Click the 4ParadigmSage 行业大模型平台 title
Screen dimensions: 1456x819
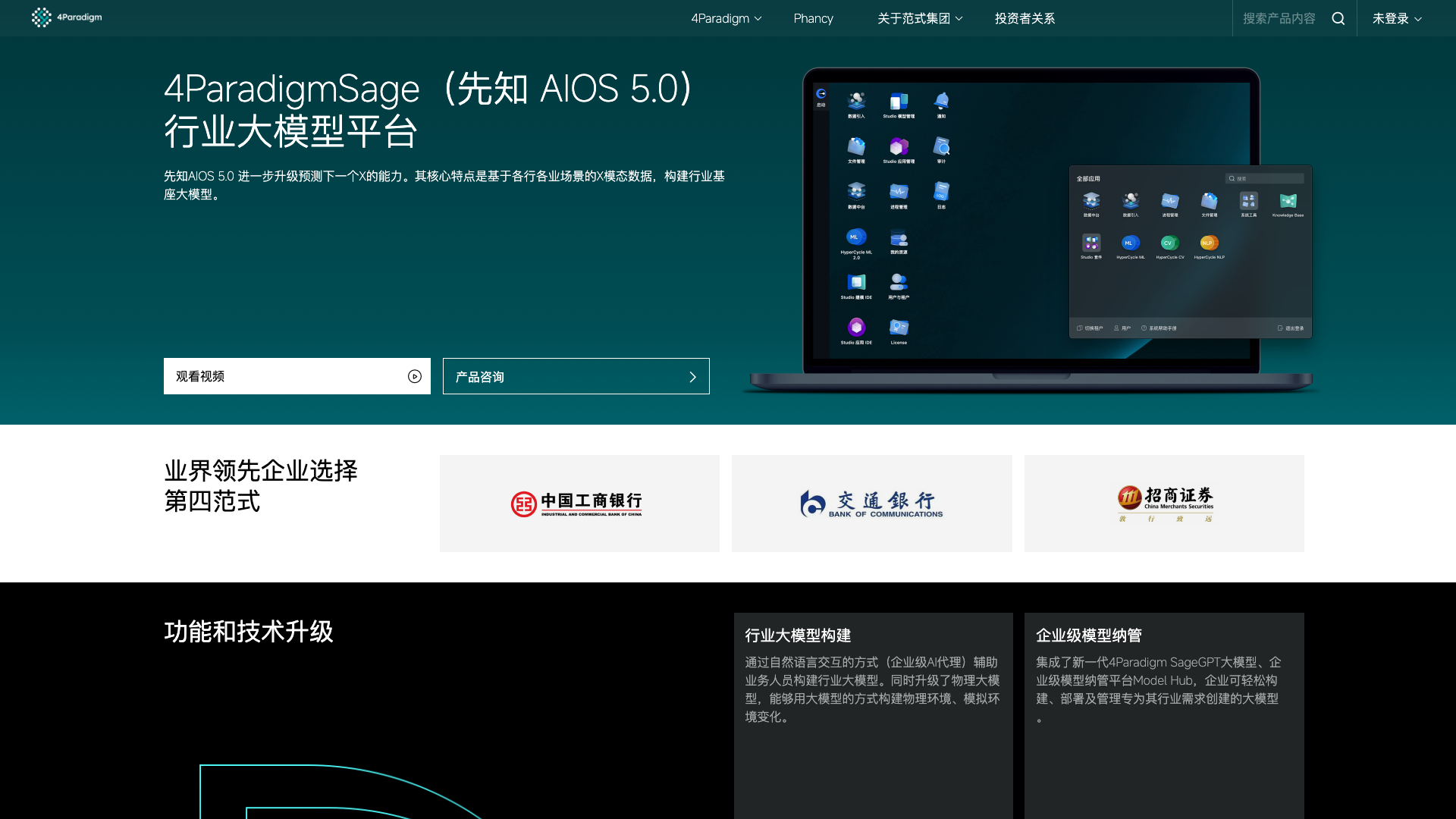[x=428, y=110]
